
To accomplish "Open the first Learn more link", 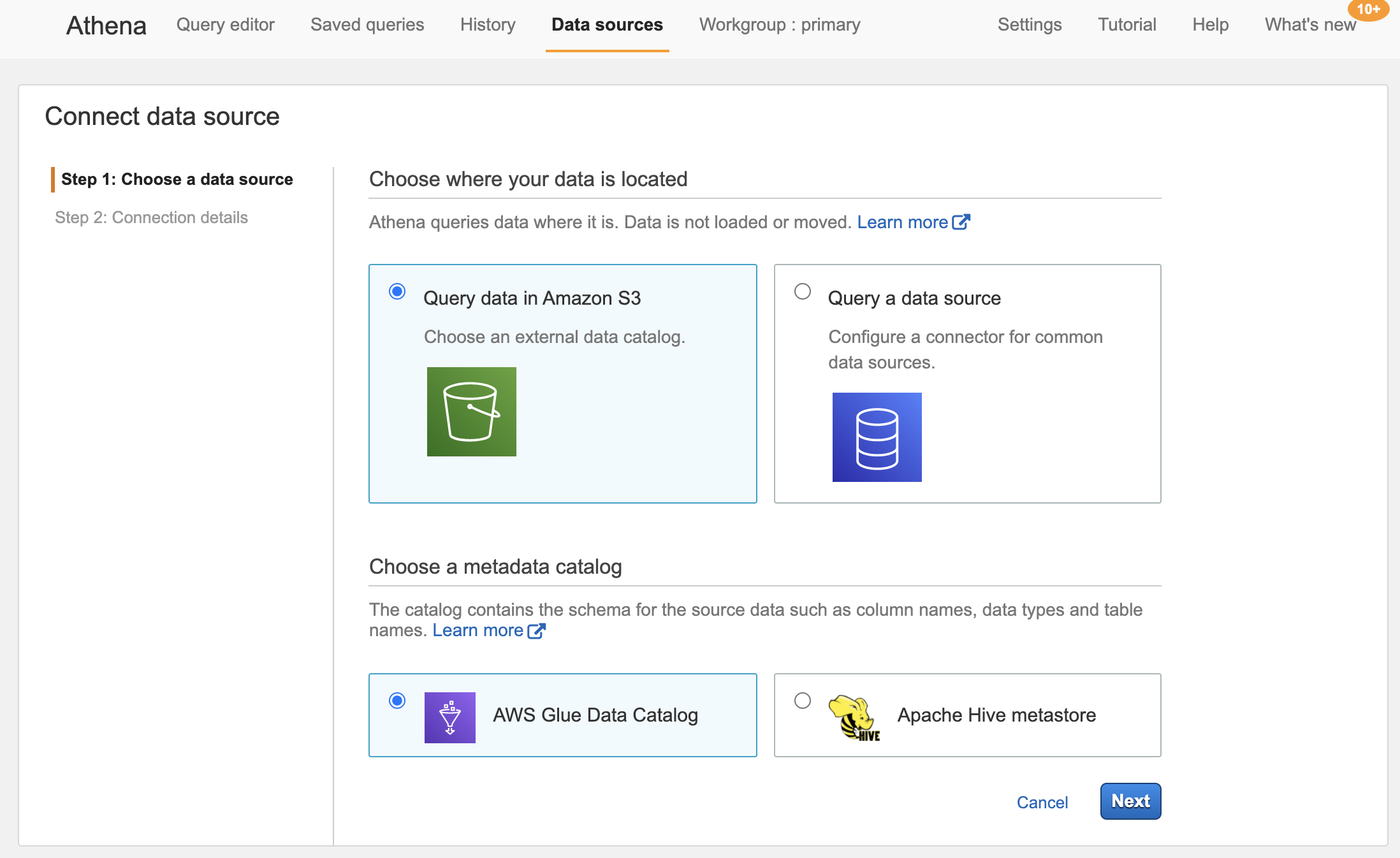I will [903, 221].
